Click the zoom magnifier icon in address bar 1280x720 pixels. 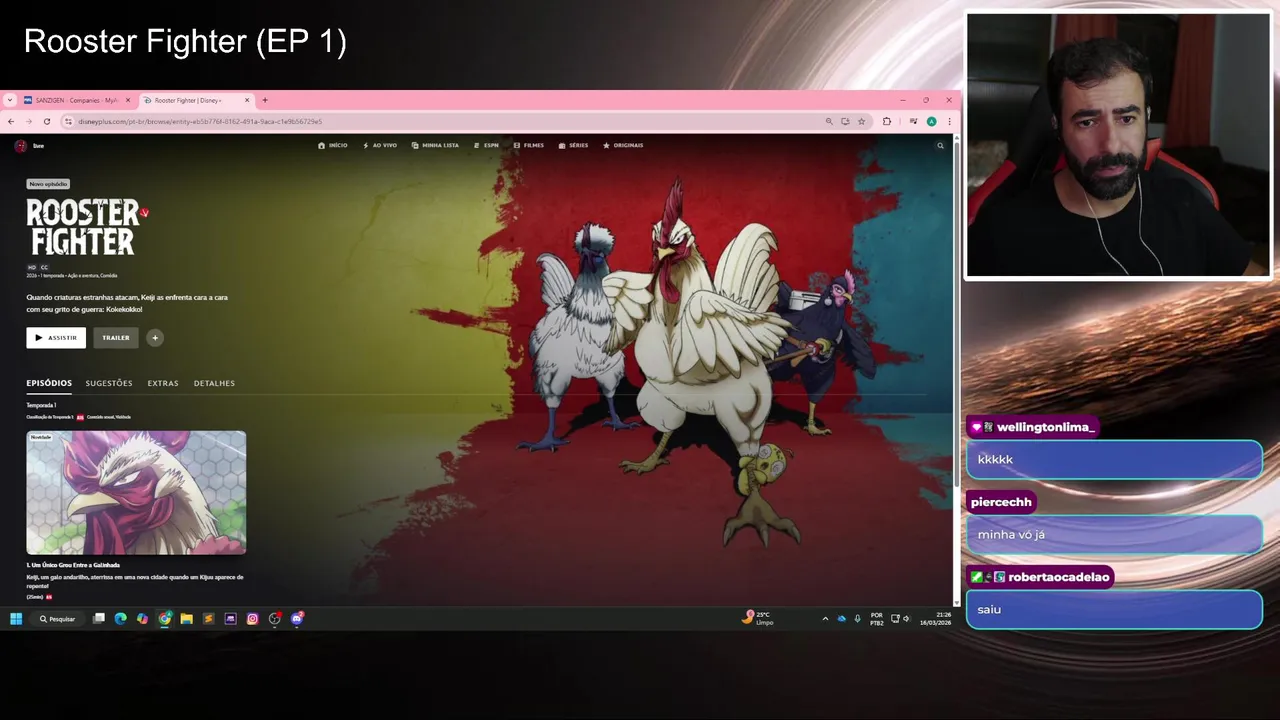tap(829, 121)
